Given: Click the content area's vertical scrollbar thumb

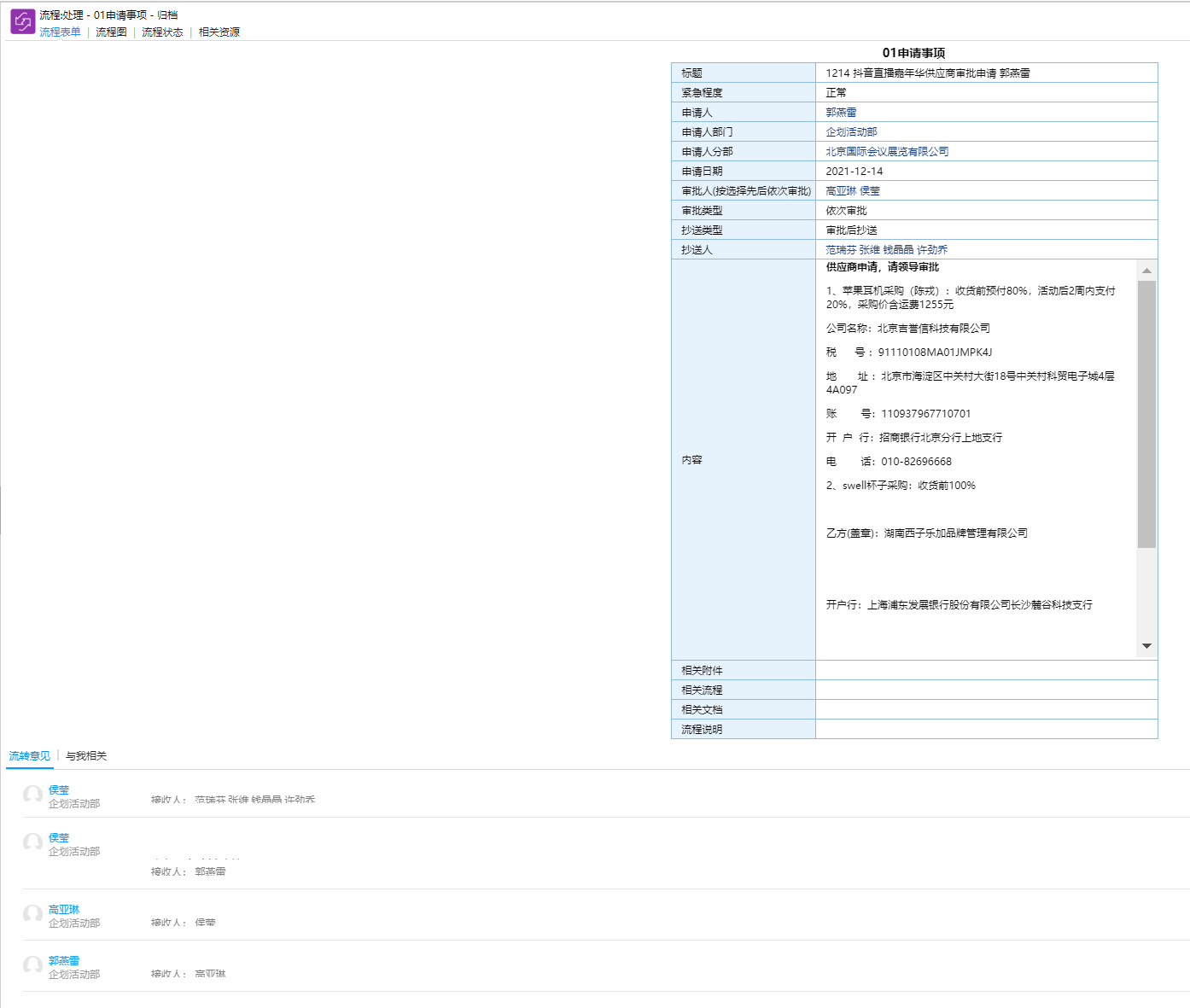Looking at the screenshot, I should point(1146,414).
